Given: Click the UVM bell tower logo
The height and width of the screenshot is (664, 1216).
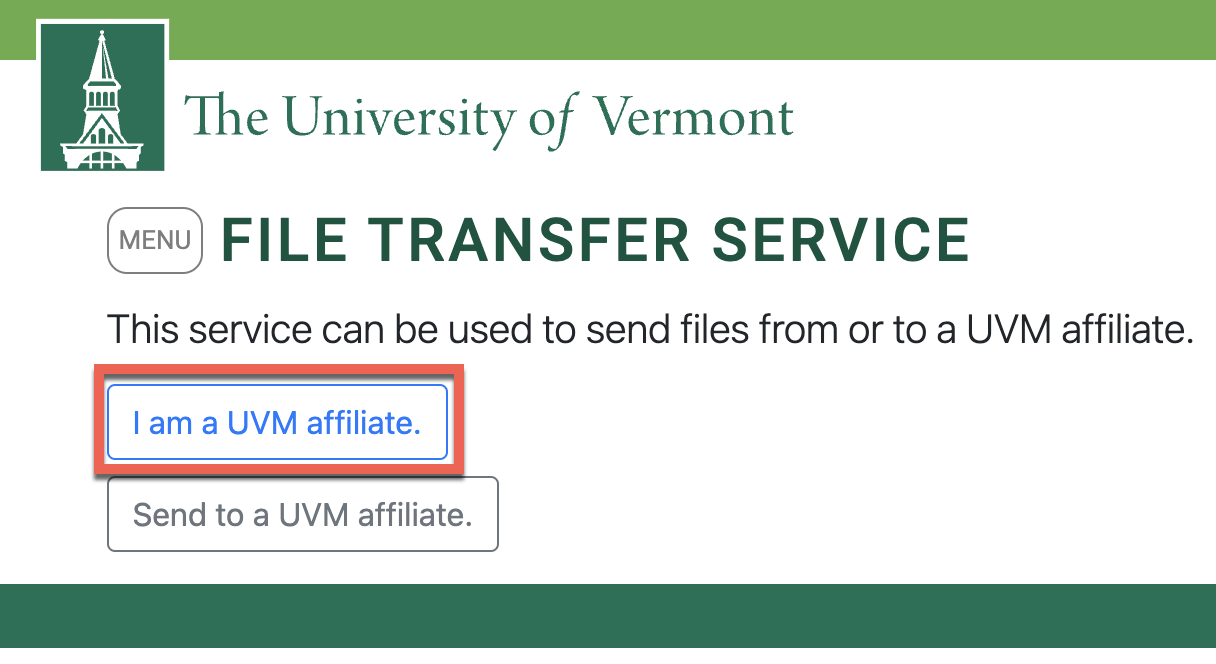Looking at the screenshot, I should point(102,97).
